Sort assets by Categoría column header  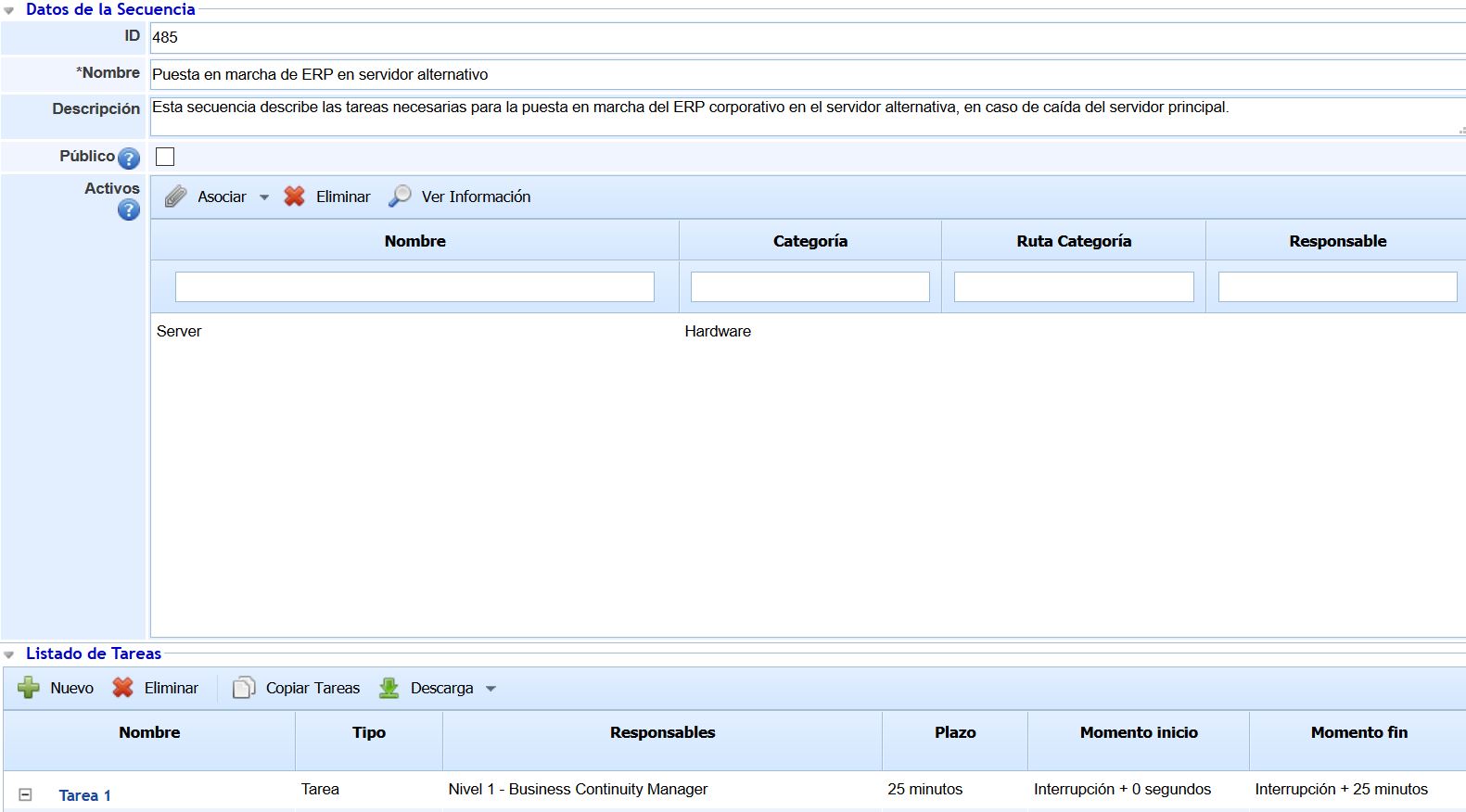[x=809, y=241]
